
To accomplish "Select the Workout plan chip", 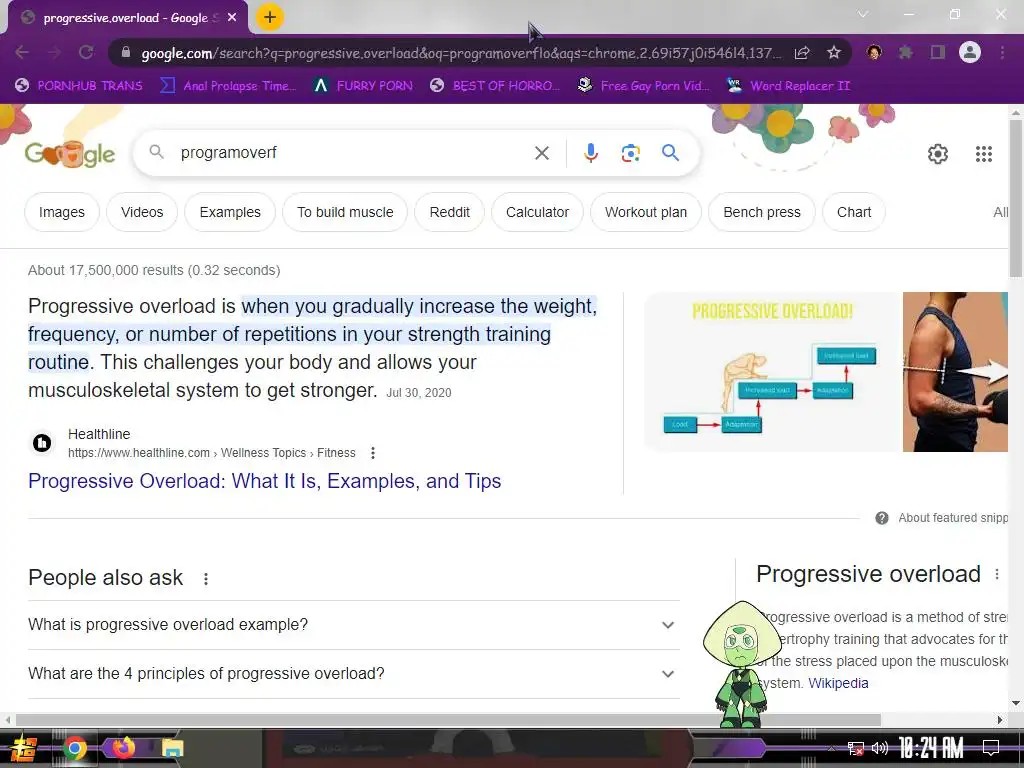I will (x=645, y=212).
